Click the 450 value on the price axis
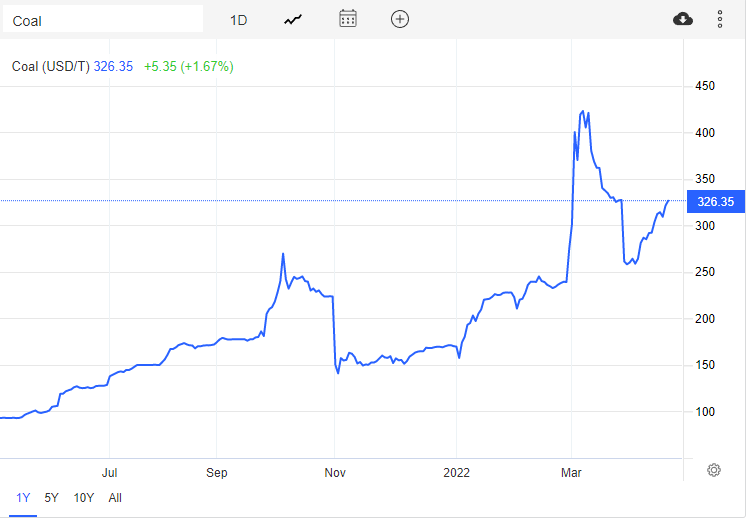 tap(706, 87)
